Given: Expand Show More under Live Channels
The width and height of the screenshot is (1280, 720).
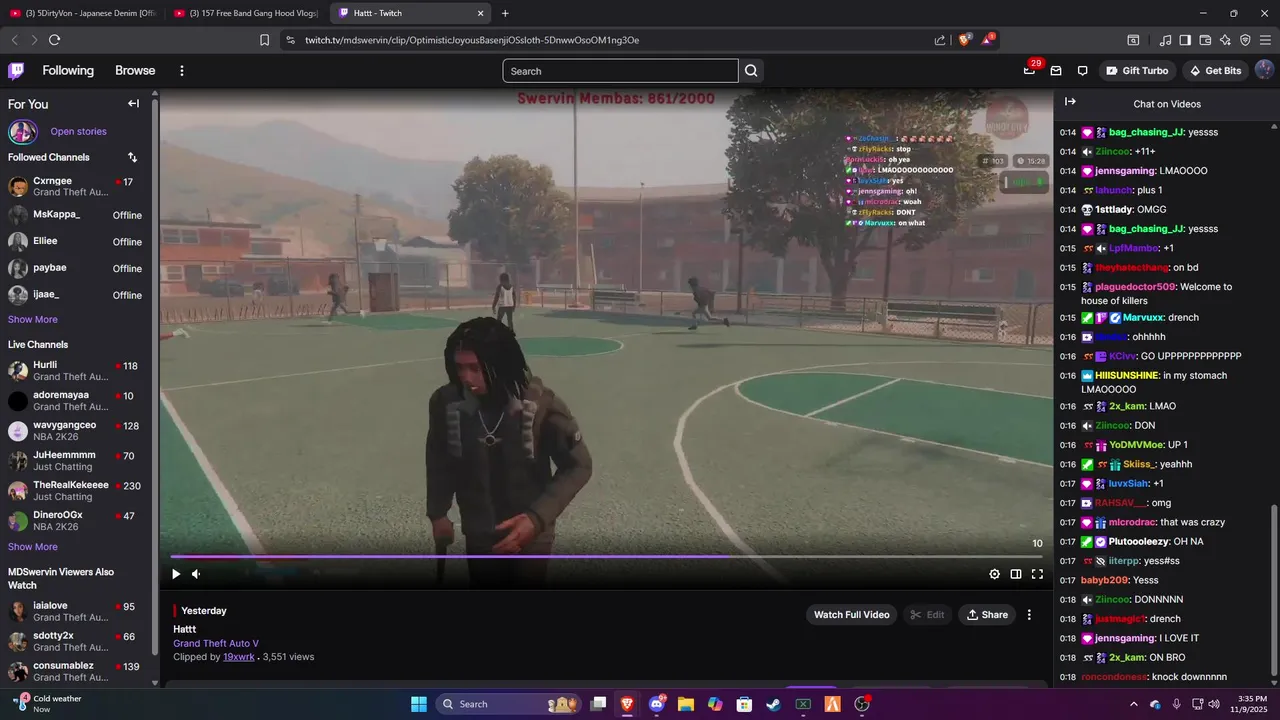Looking at the screenshot, I should tap(33, 547).
